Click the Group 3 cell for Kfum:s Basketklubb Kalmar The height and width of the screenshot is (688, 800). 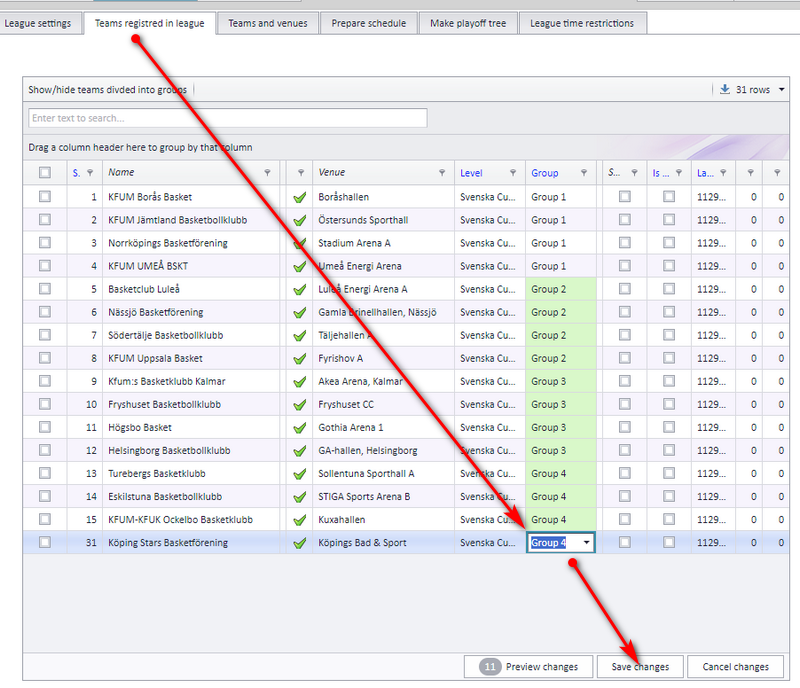coord(561,381)
